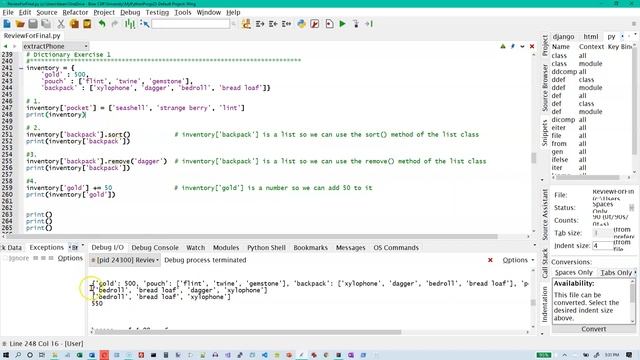
Task: Click the Indent size input field
Action: 602,246
